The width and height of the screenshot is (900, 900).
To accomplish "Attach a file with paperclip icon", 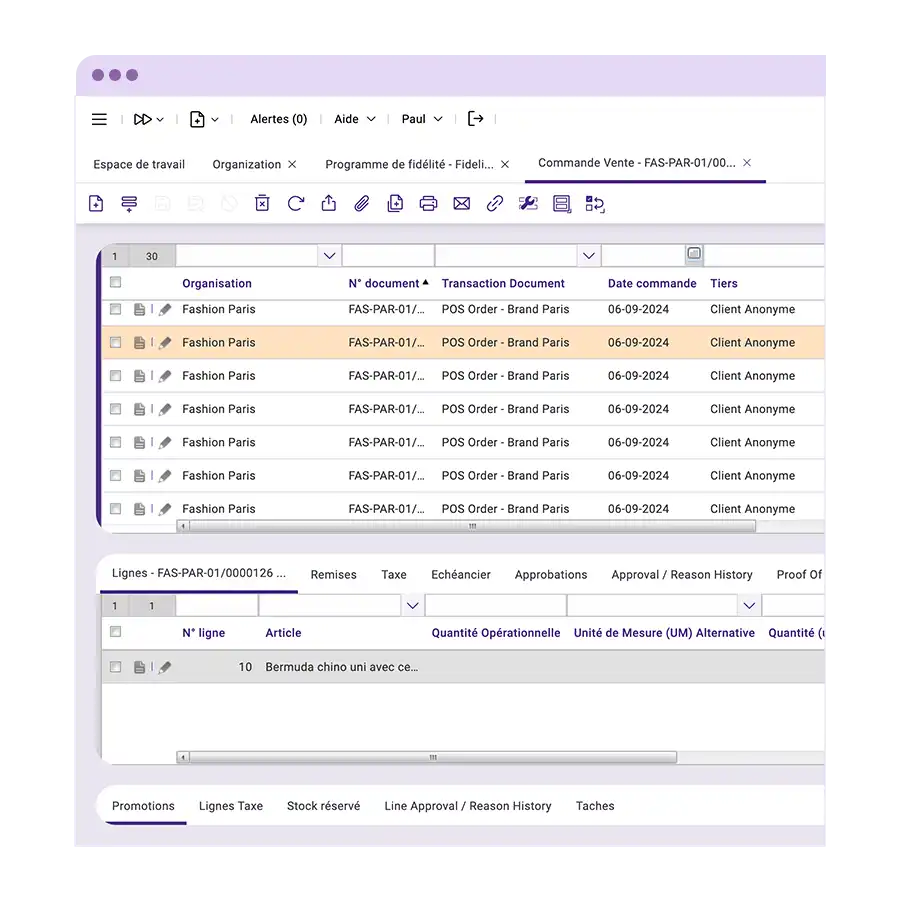I will (362, 203).
